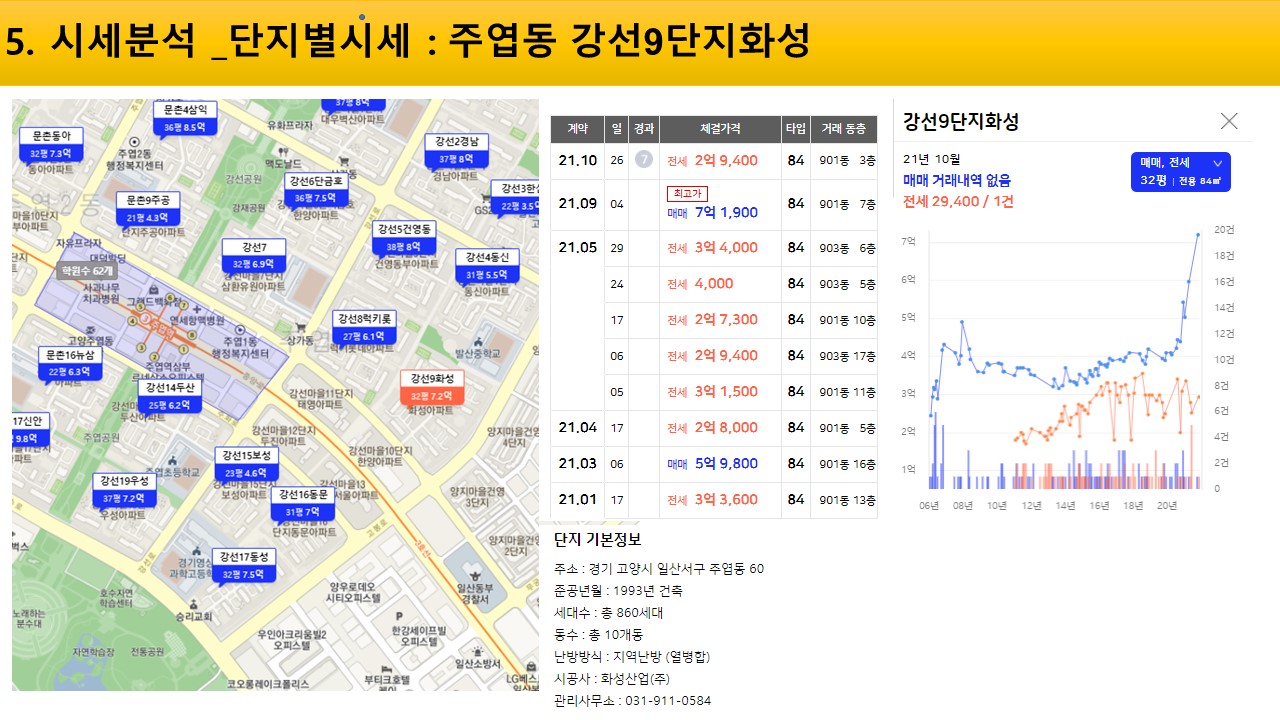
Task: Click the 단지 기본정보 heading
Action: tap(598, 540)
